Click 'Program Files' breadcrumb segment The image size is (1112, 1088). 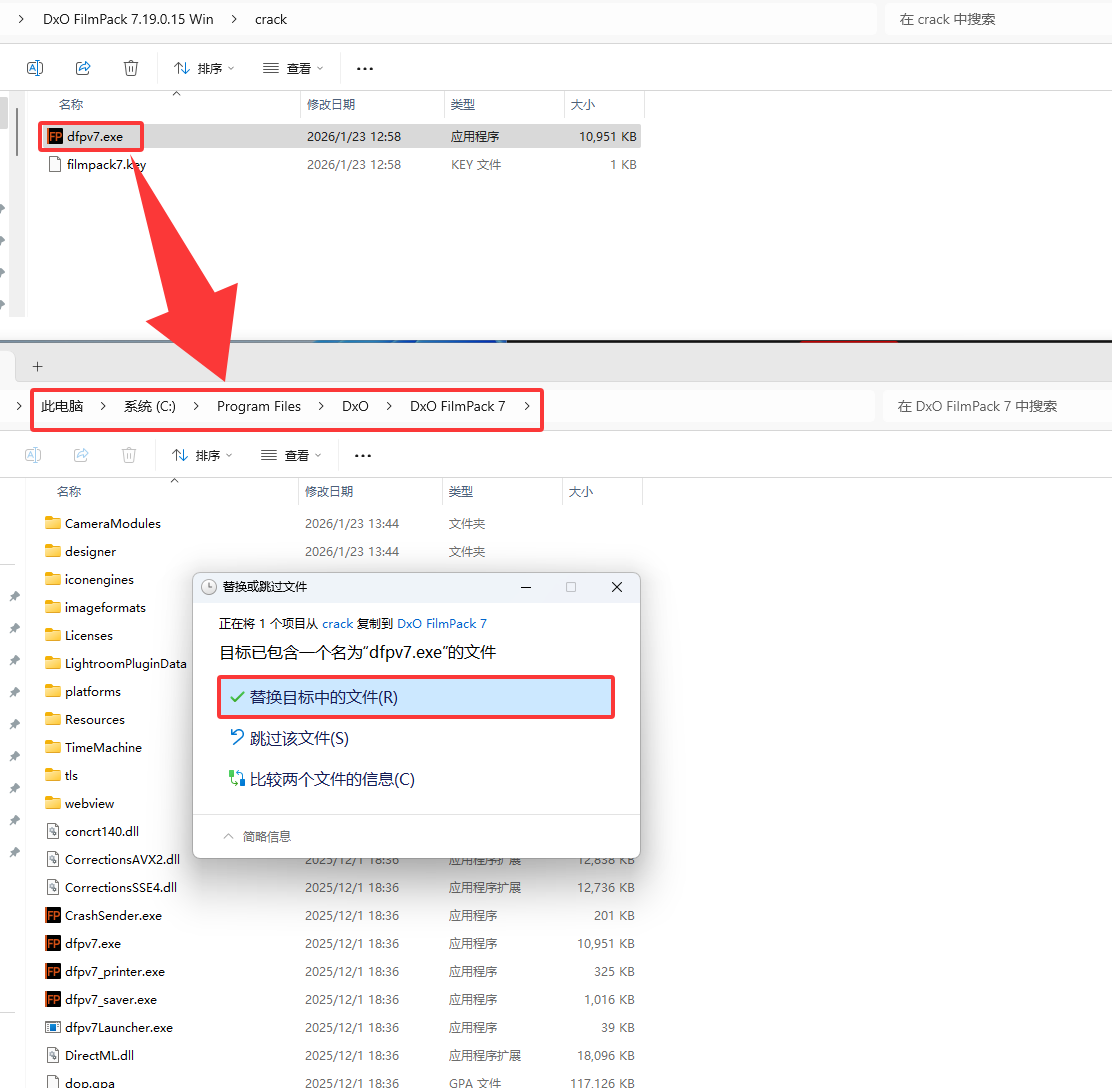pyautogui.click(x=259, y=406)
